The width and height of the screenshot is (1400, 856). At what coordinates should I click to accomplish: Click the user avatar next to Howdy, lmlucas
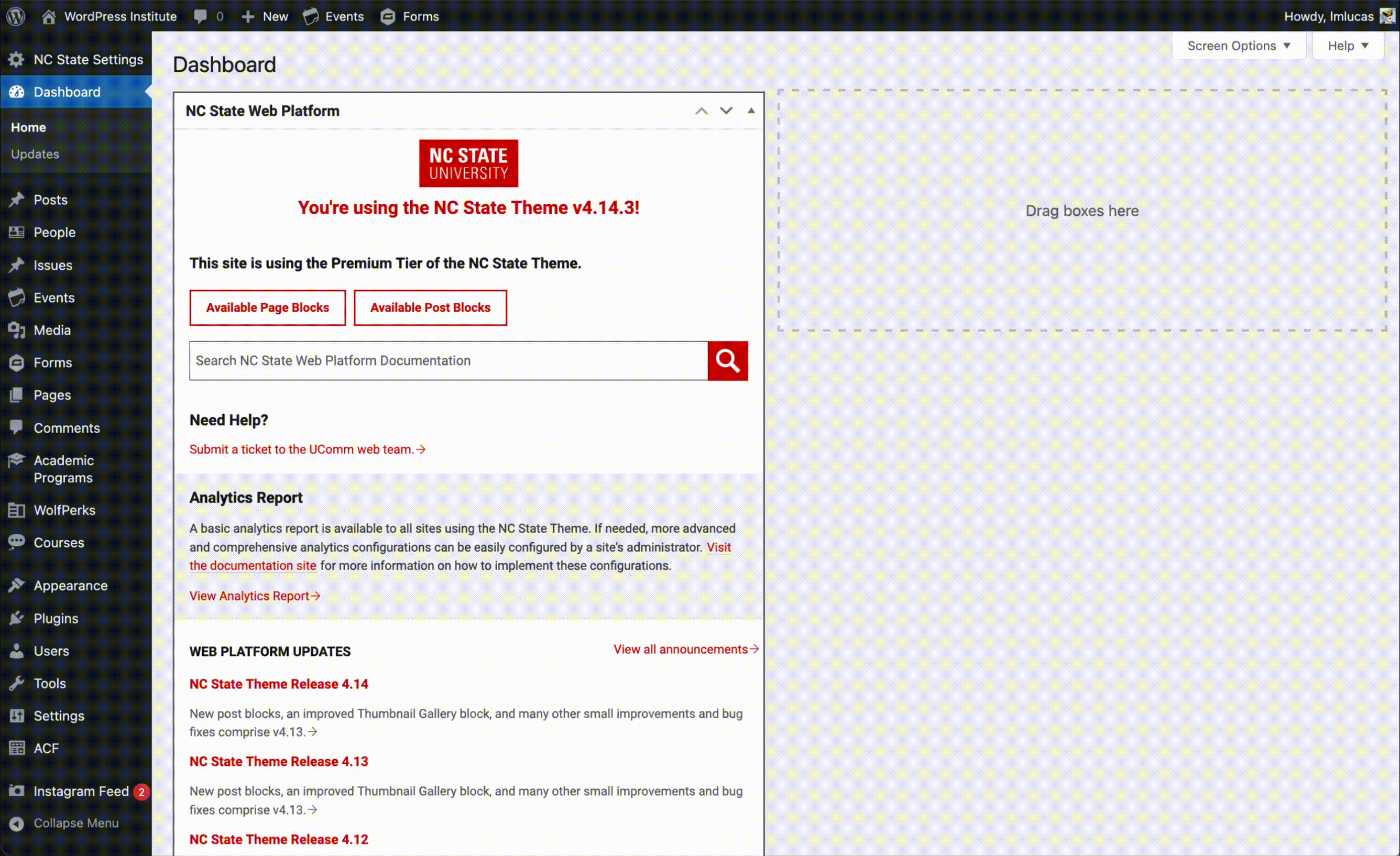pyautogui.click(x=1387, y=16)
